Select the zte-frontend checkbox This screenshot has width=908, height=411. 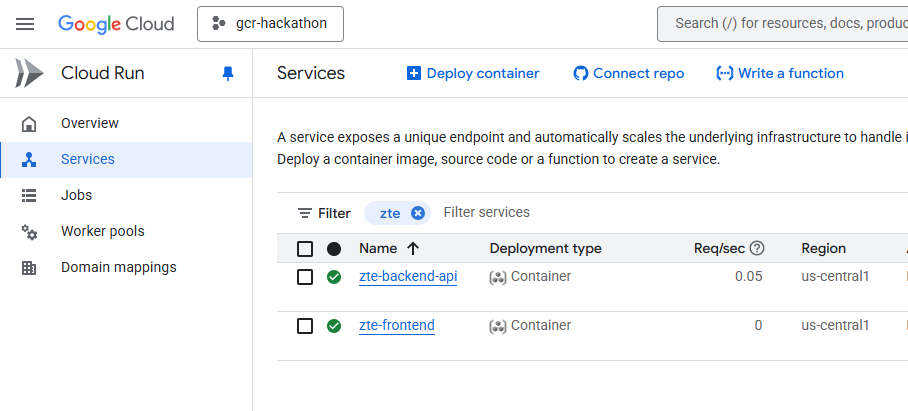305,326
